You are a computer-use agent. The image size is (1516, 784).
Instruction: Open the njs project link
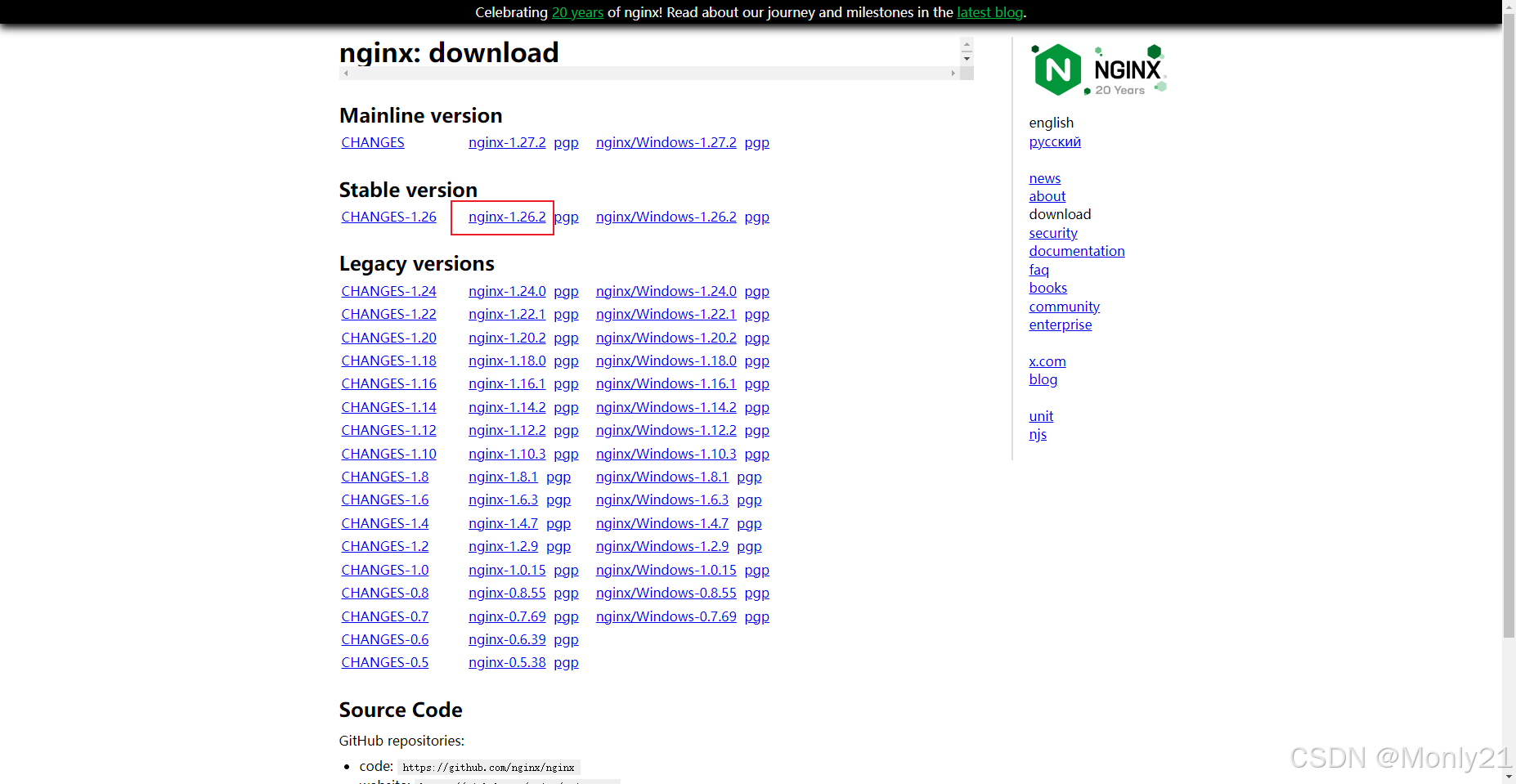[1038, 434]
